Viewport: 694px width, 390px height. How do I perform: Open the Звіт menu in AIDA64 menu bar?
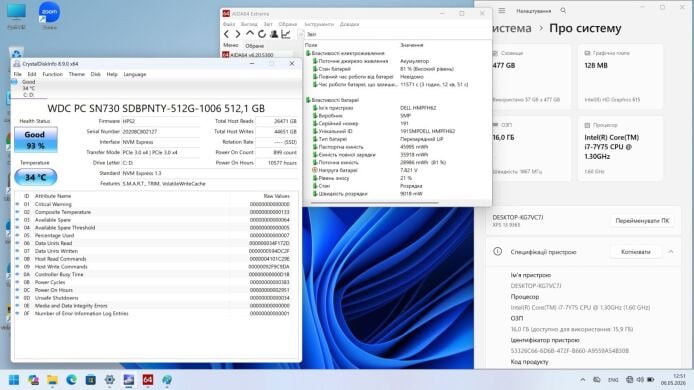tap(268, 24)
